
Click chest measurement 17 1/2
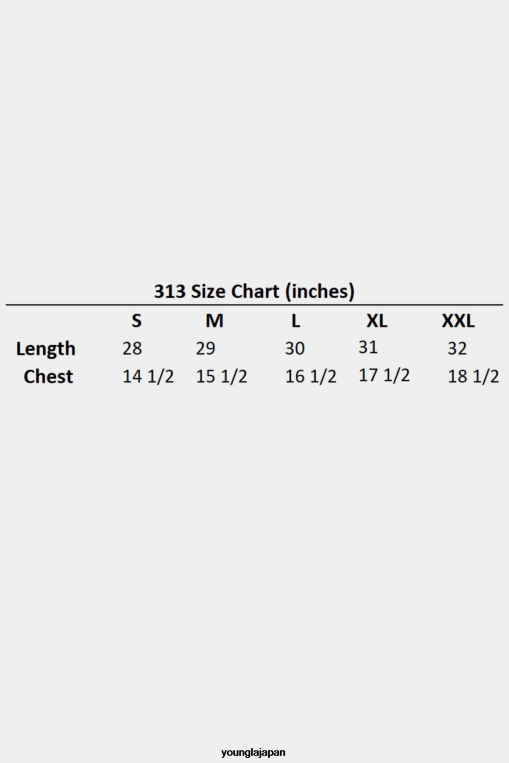point(384,375)
